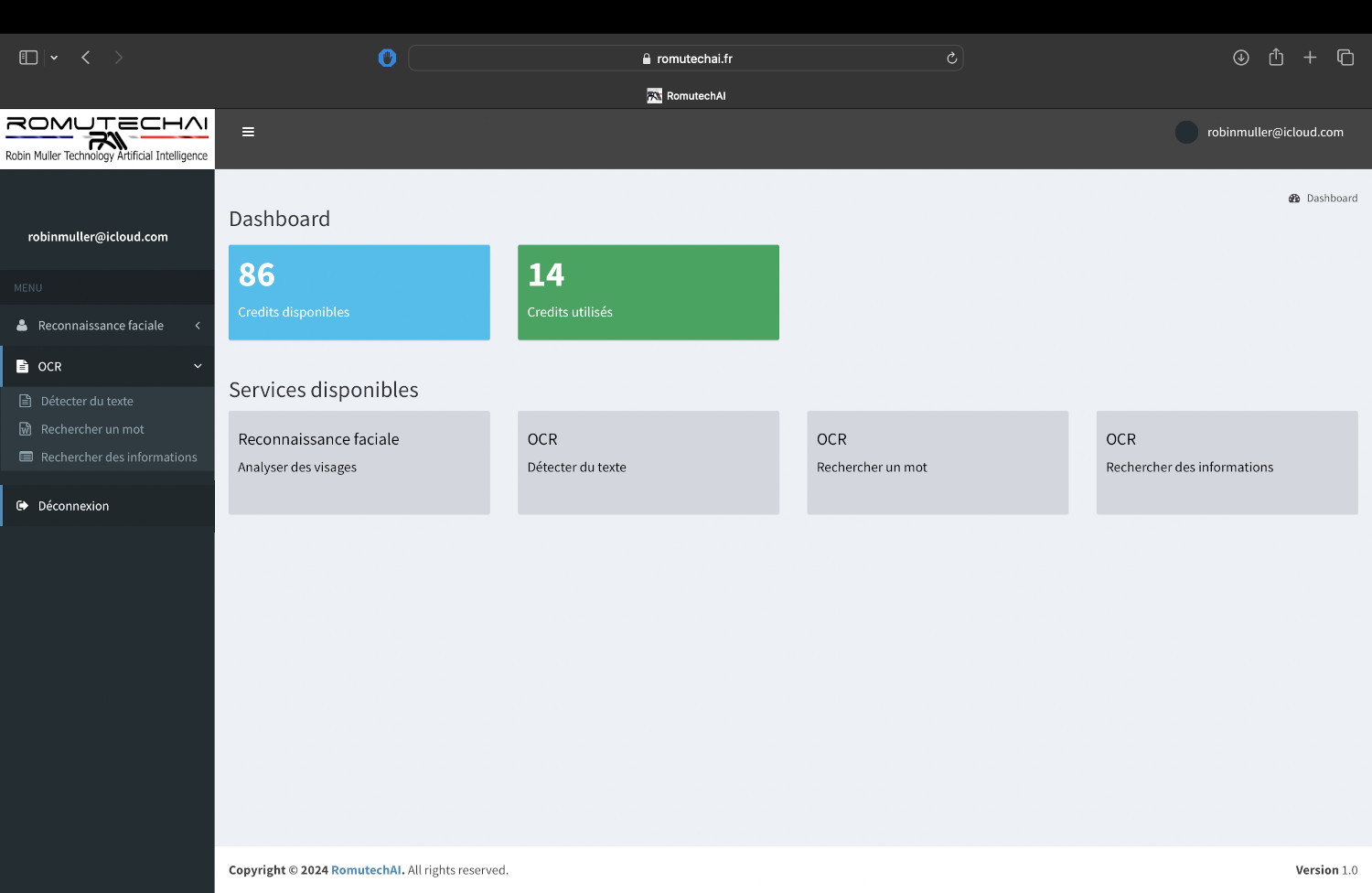Image resolution: width=1372 pixels, height=893 pixels.
Task: Click the blue privacy shield icon
Action: click(x=387, y=59)
